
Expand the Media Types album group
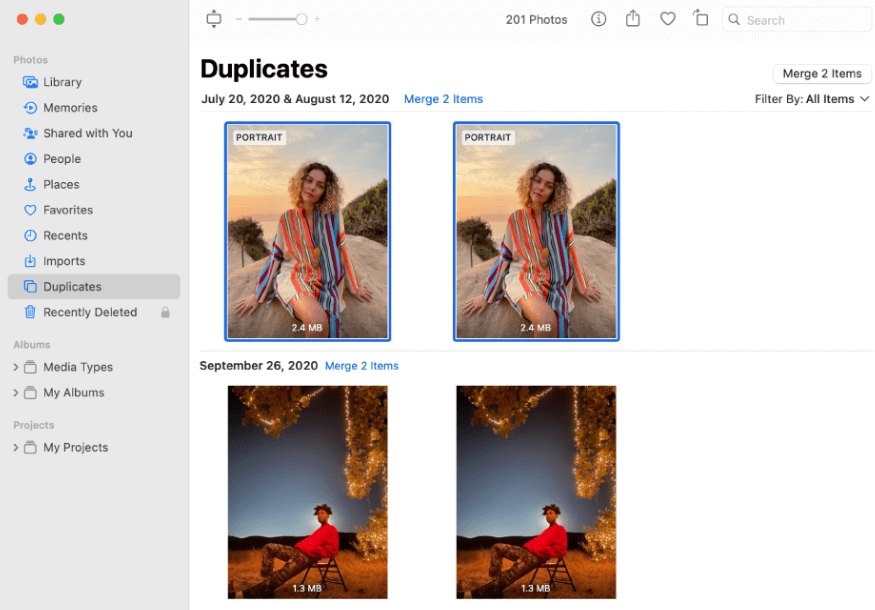(x=15, y=367)
